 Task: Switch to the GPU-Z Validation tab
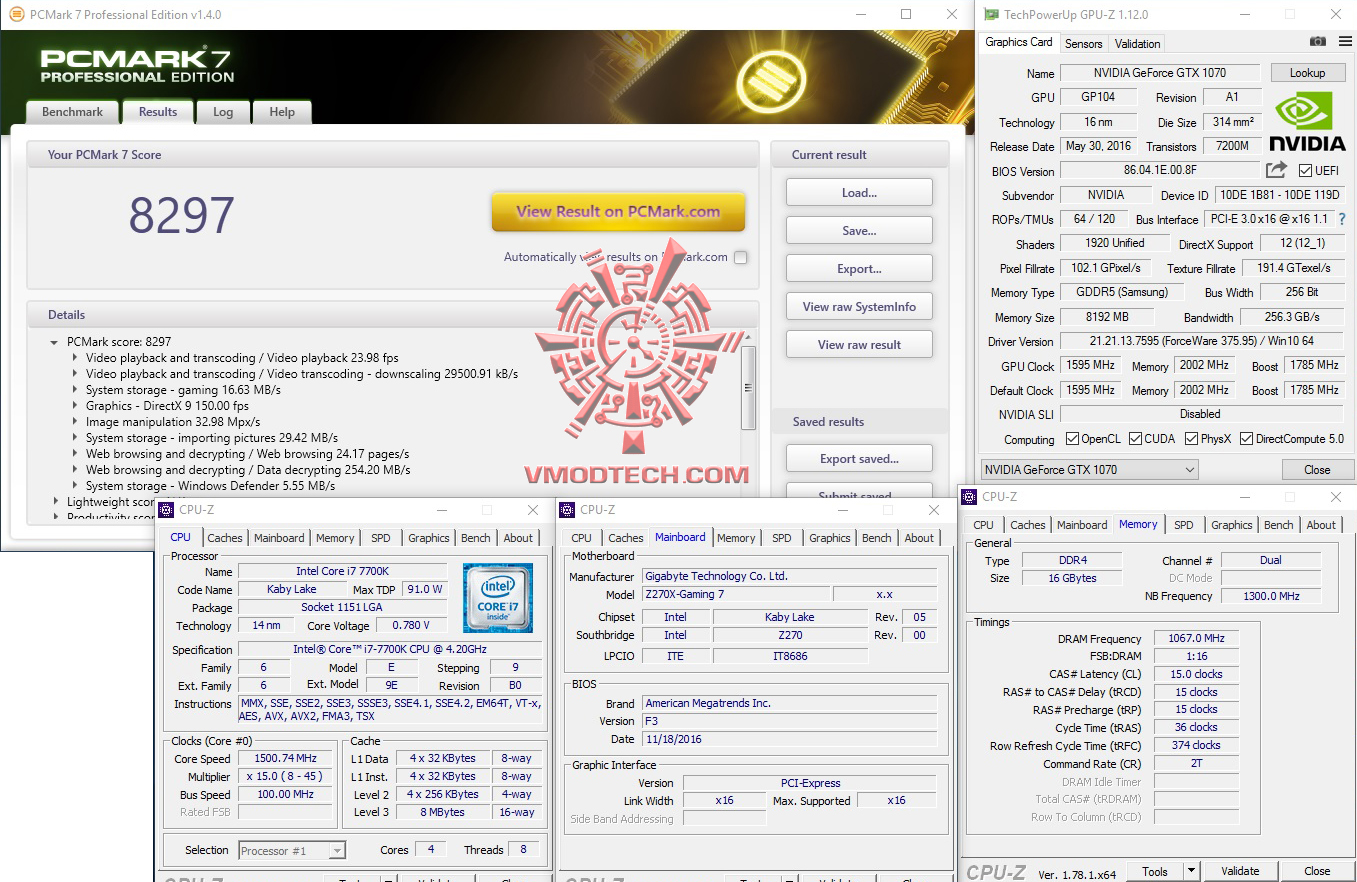pos(1138,43)
